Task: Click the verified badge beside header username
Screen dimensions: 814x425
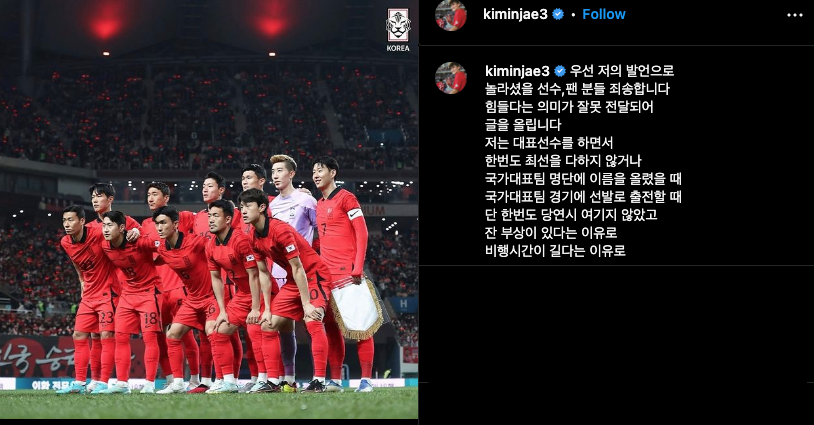Action: 558,15
